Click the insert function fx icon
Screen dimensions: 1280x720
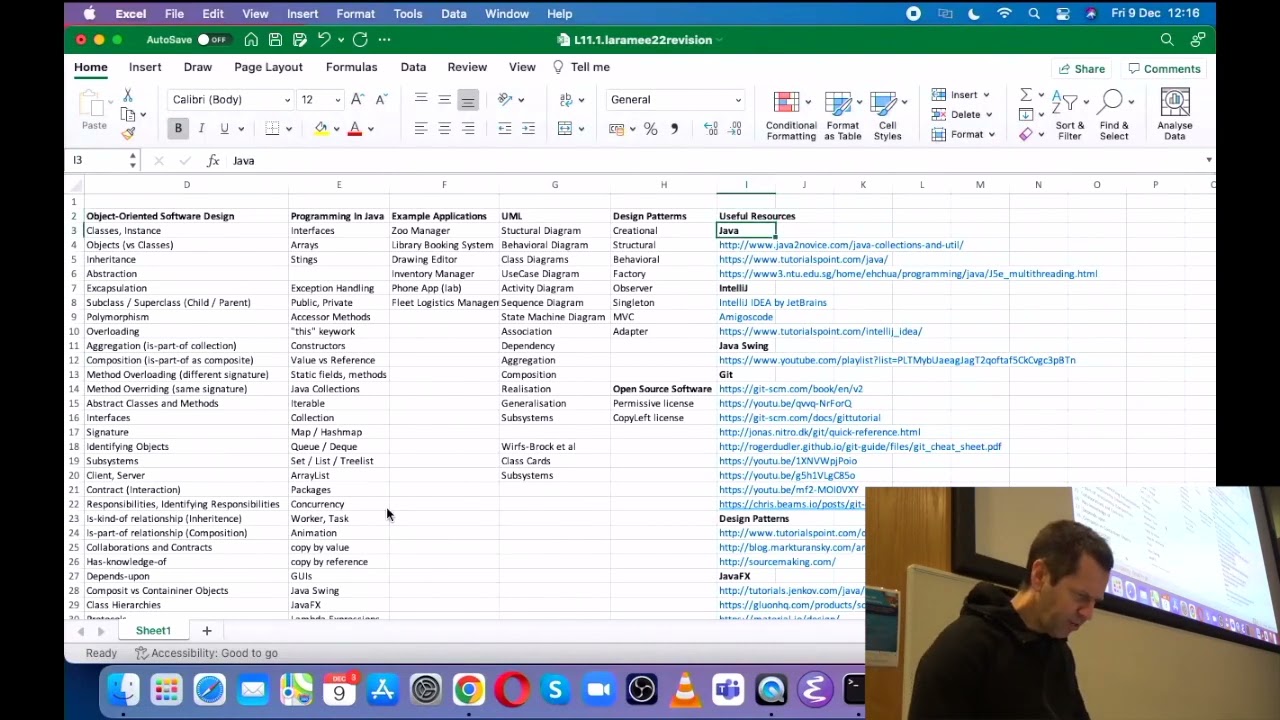click(213, 160)
